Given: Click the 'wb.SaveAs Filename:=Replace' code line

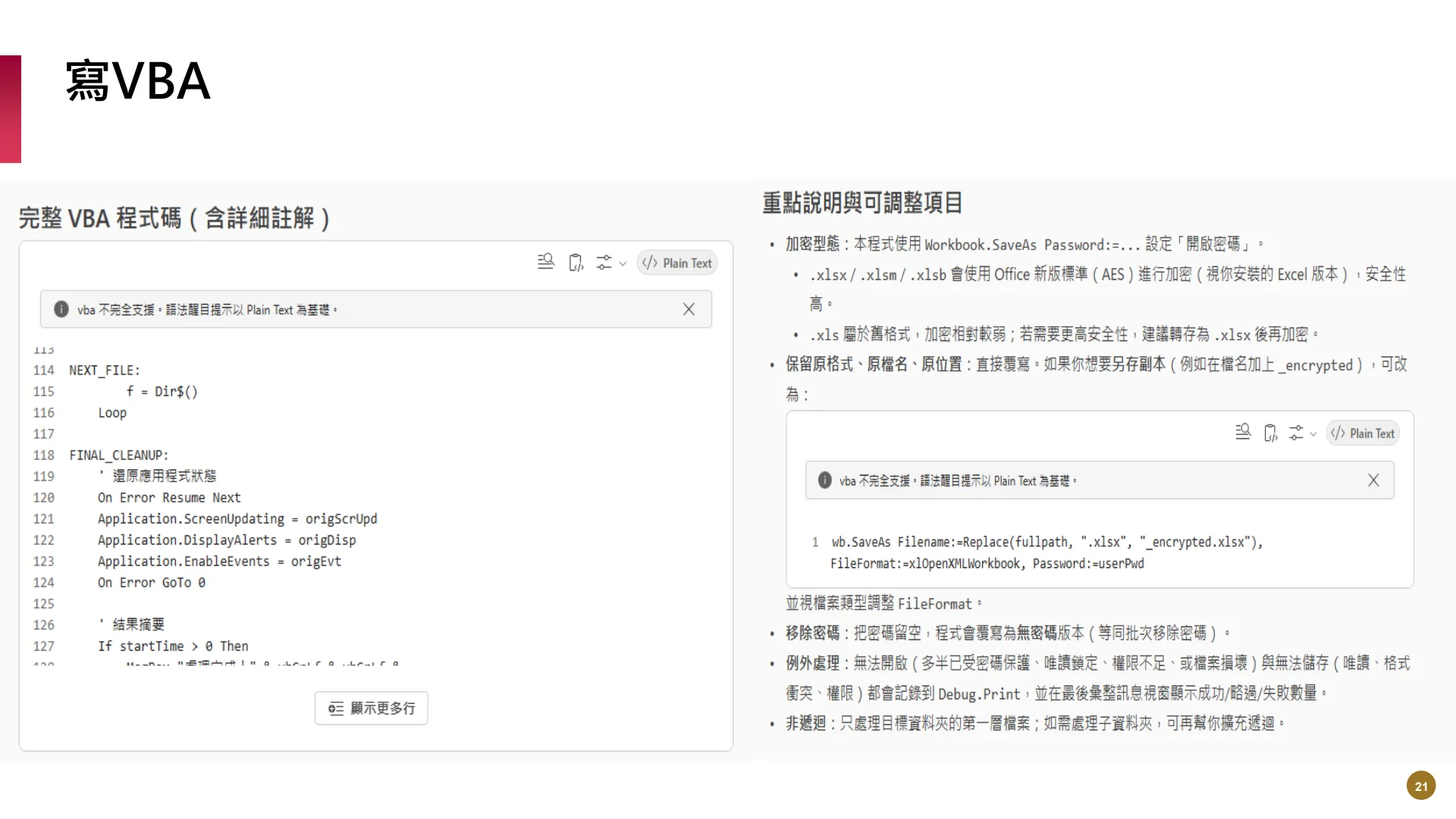Looking at the screenshot, I should (1047, 542).
